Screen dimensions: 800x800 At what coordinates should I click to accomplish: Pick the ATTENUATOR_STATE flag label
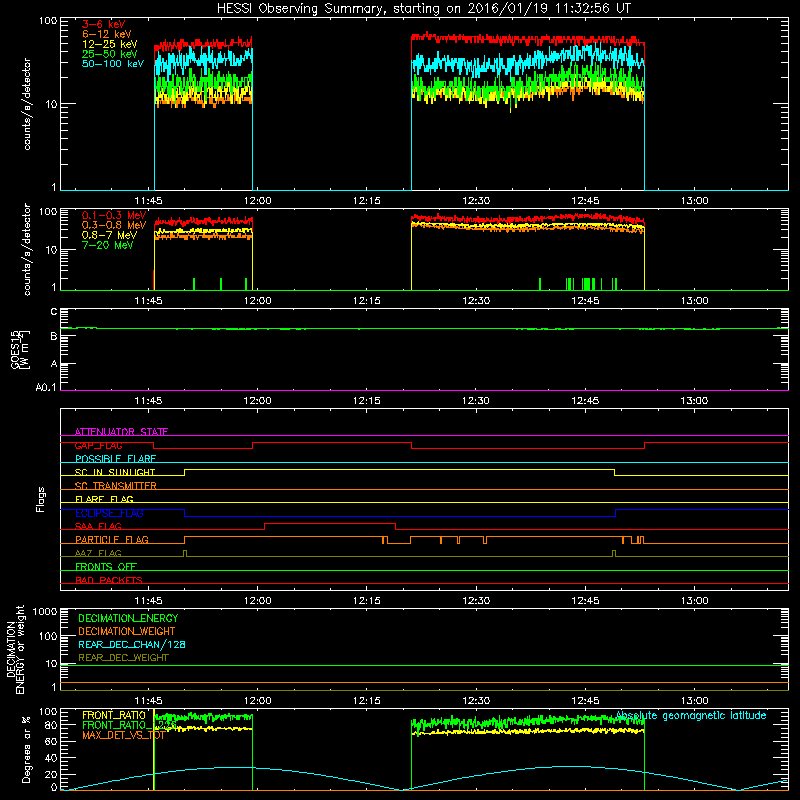121,432
